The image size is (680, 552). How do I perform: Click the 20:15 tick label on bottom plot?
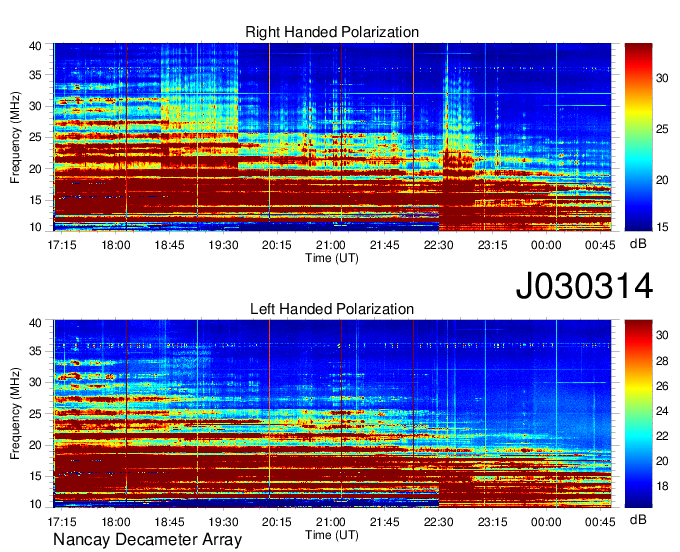(x=277, y=522)
